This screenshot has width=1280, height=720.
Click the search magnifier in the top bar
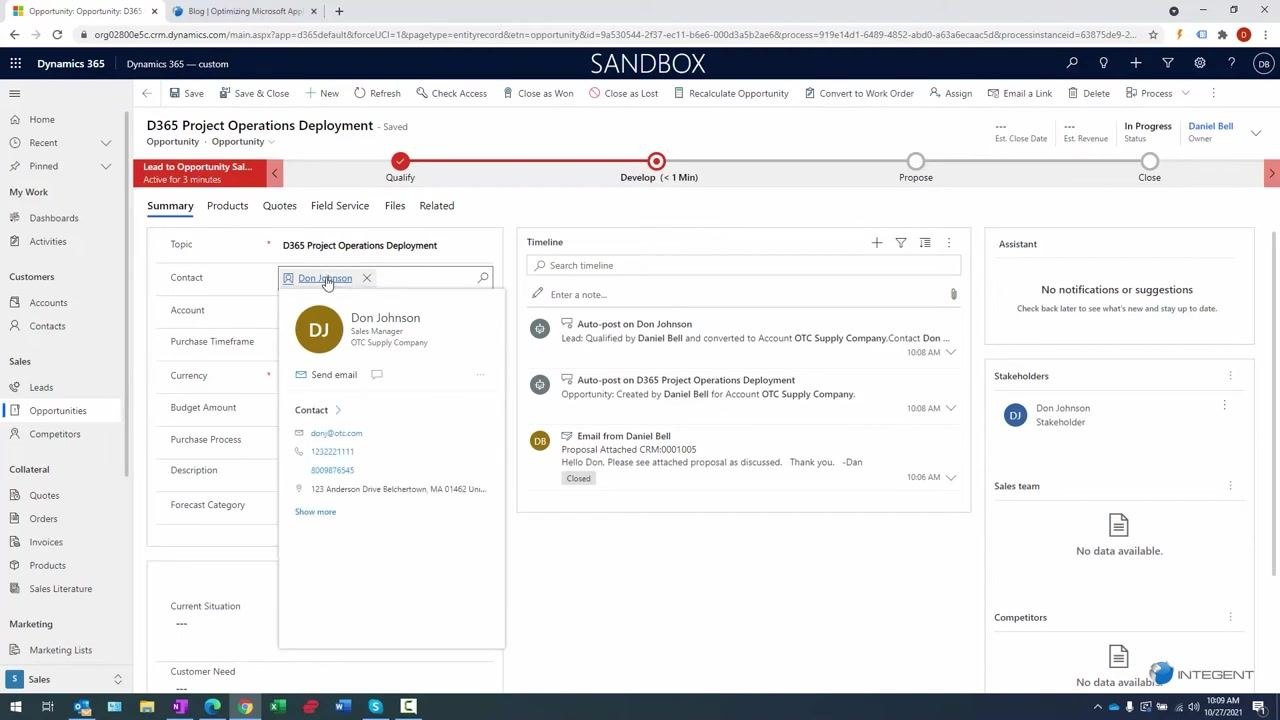tap(1072, 63)
